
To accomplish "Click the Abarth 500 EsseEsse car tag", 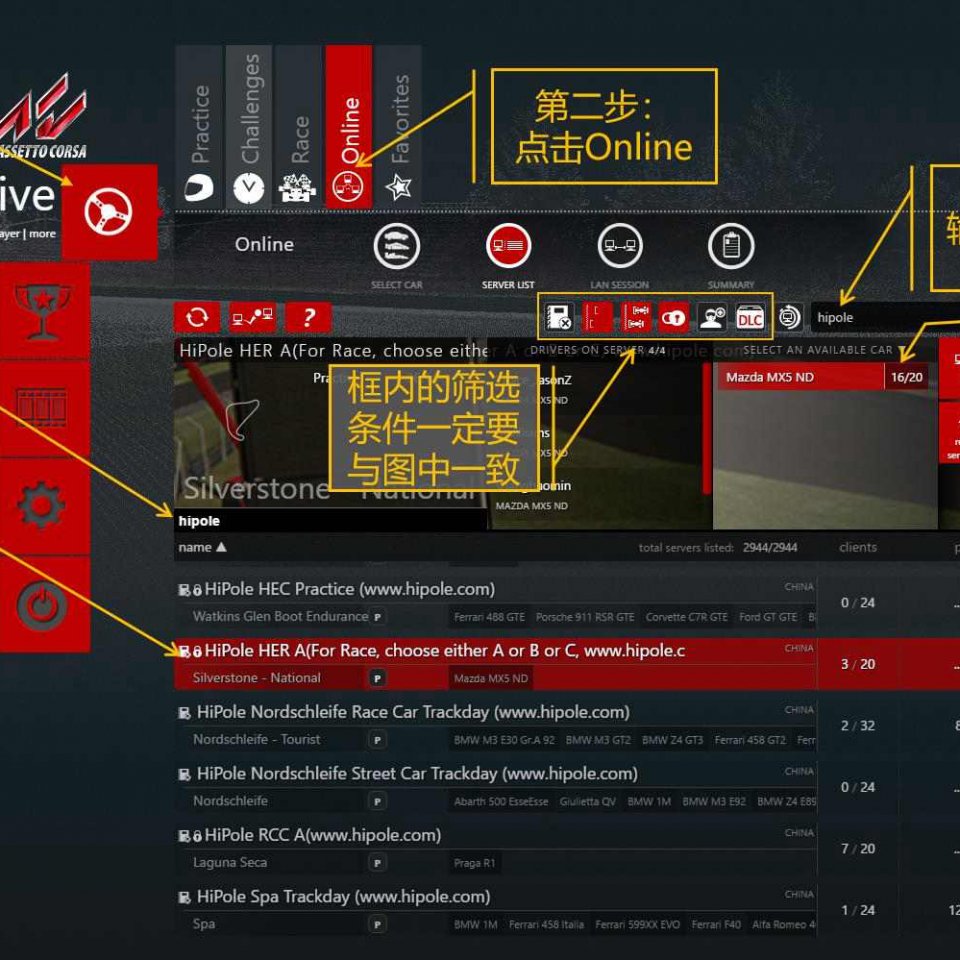I will [501, 802].
